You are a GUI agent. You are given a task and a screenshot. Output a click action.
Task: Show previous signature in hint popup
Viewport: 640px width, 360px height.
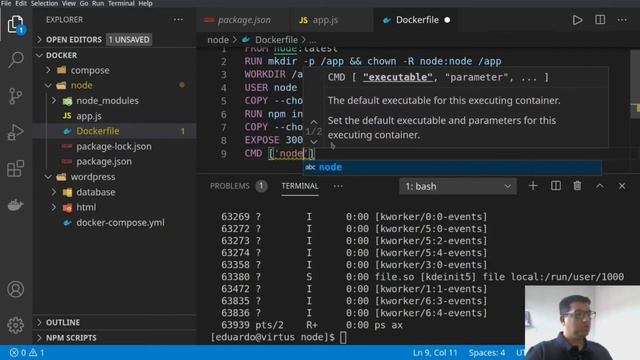313,122
